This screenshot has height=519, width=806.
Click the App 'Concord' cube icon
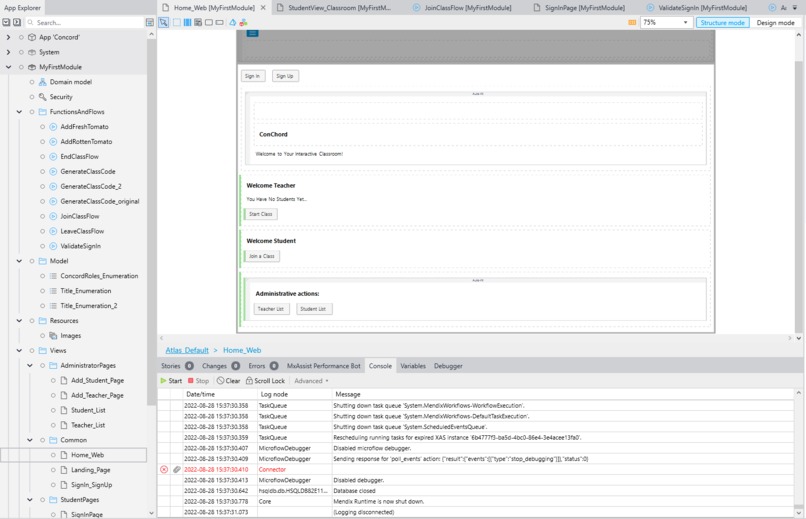pos(32,38)
